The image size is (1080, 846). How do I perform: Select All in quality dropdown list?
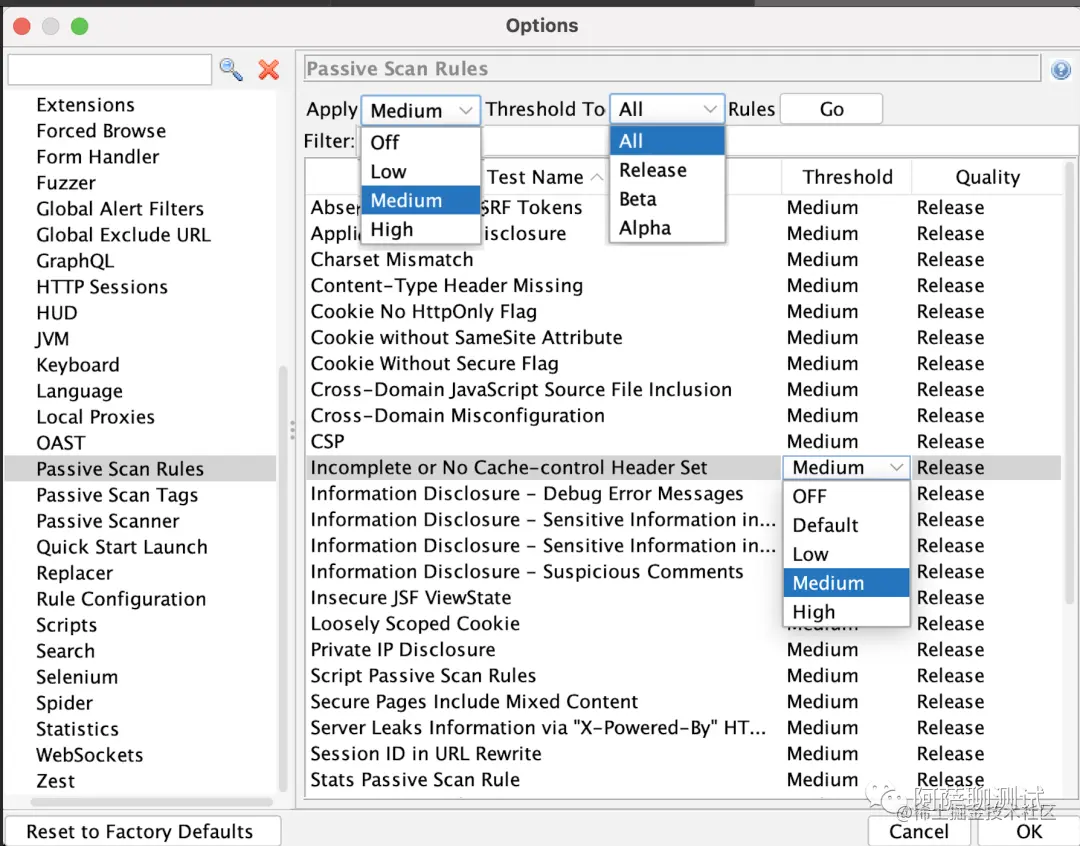[x=667, y=141]
